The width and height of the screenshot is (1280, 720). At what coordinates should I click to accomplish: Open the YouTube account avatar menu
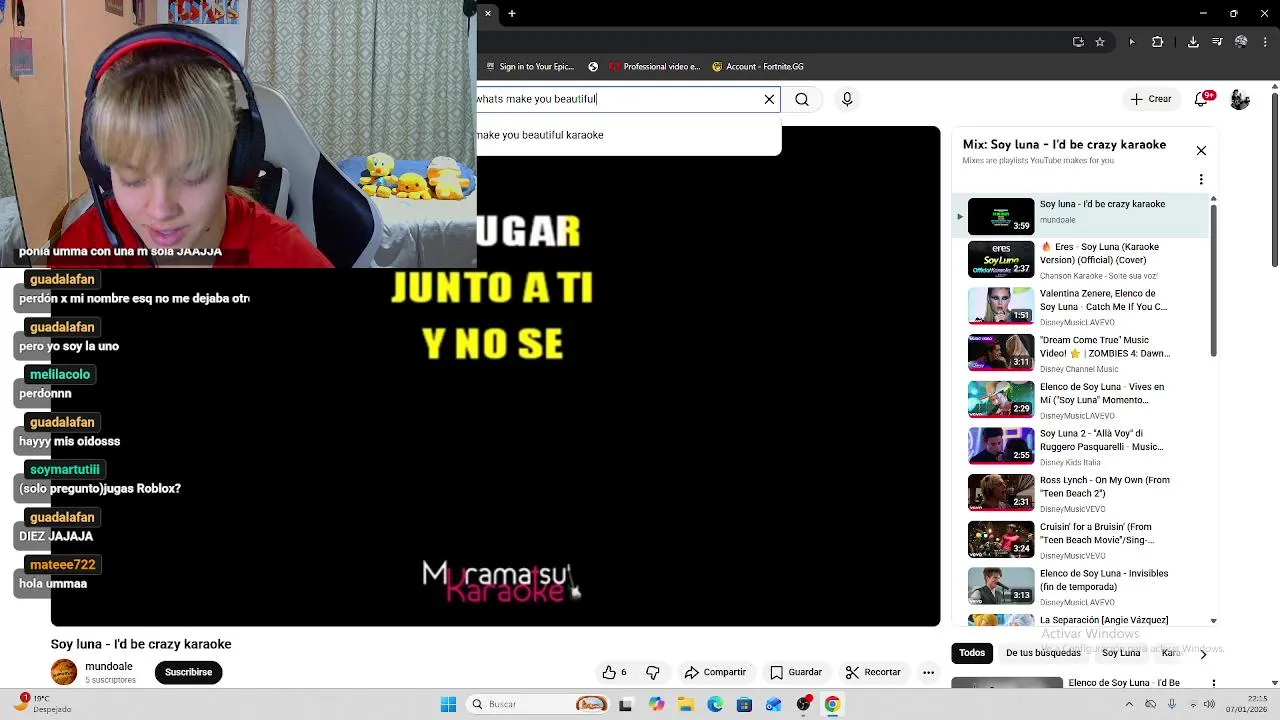1240,99
